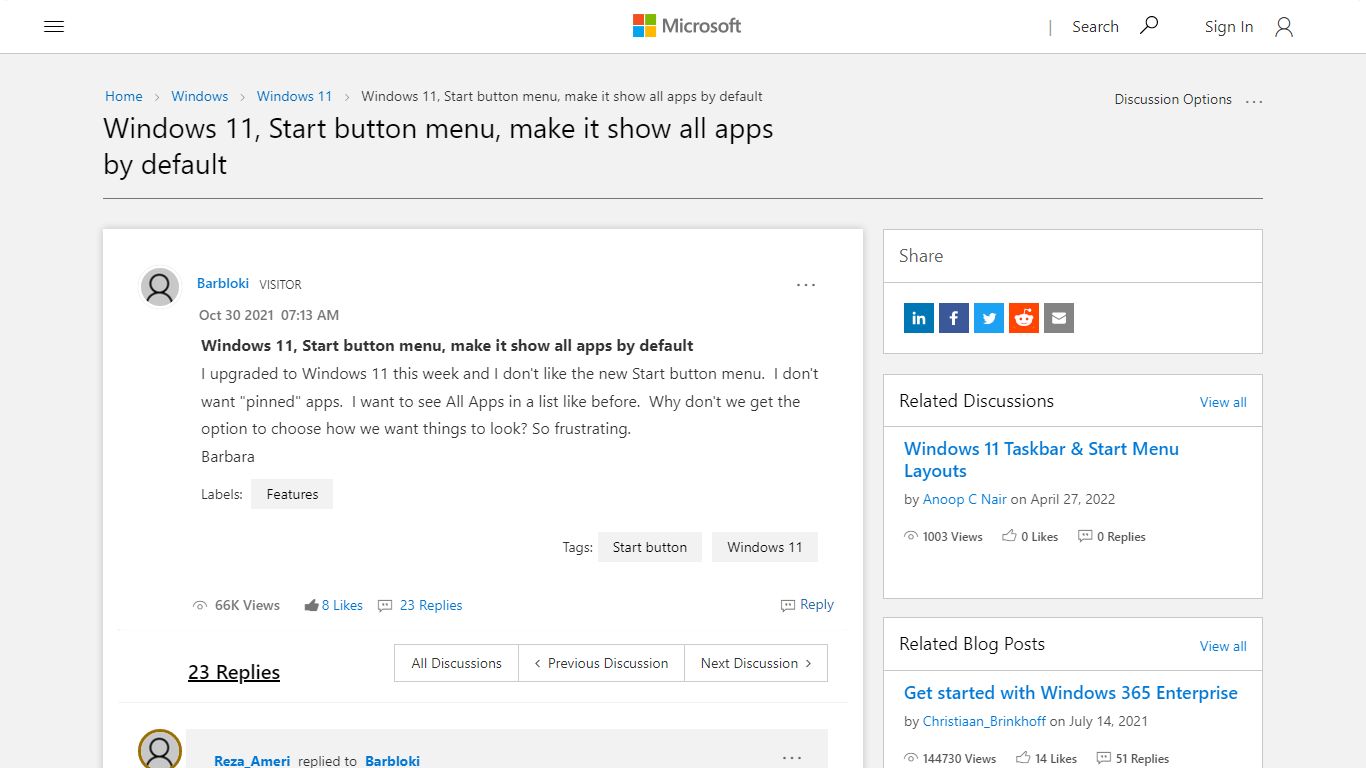Open Reza_Ameri profile link
Viewport: 1366px width, 768px height.
point(252,761)
